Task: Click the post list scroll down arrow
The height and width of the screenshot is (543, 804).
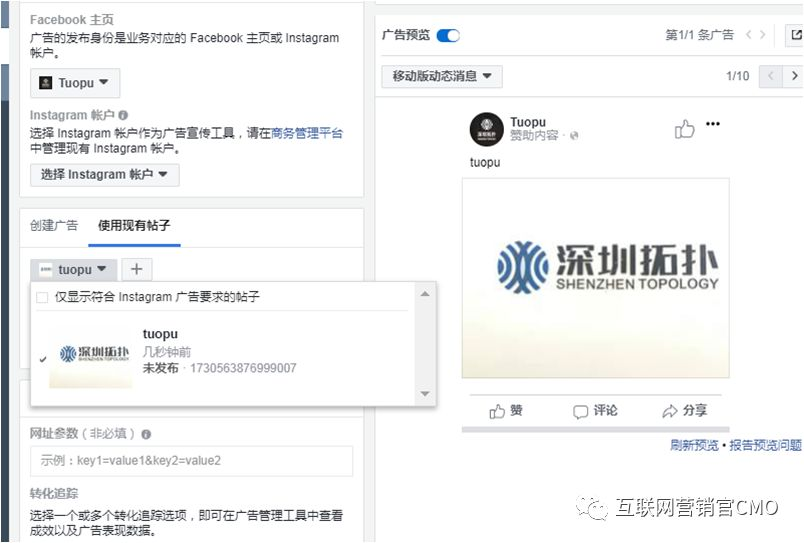Action: (x=425, y=393)
